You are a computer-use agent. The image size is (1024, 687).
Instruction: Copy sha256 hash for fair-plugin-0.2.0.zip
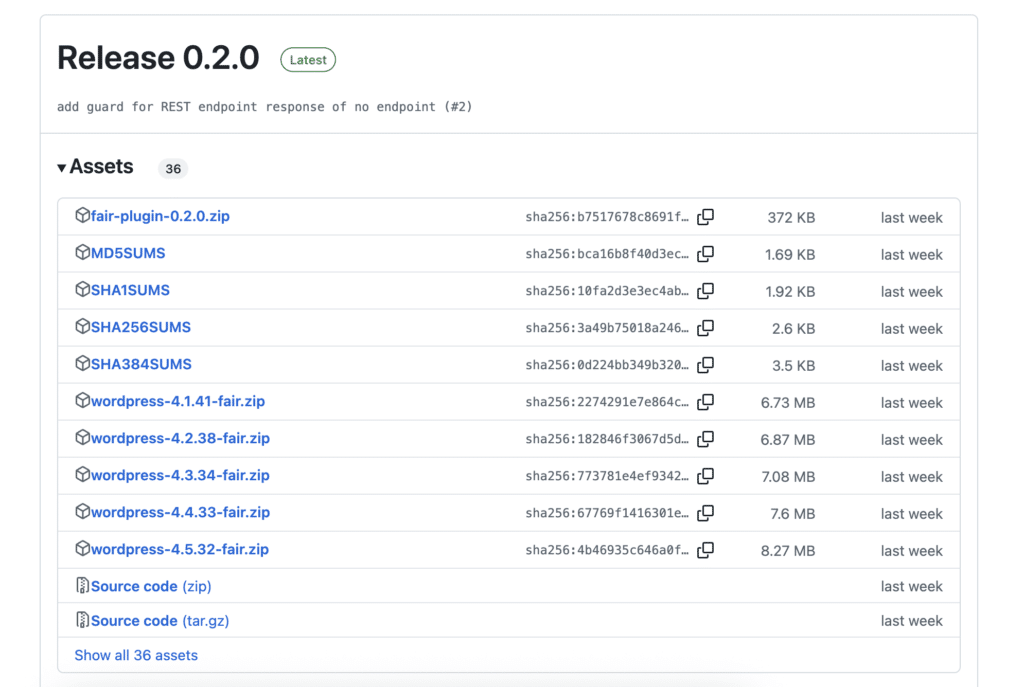[x=705, y=217]
